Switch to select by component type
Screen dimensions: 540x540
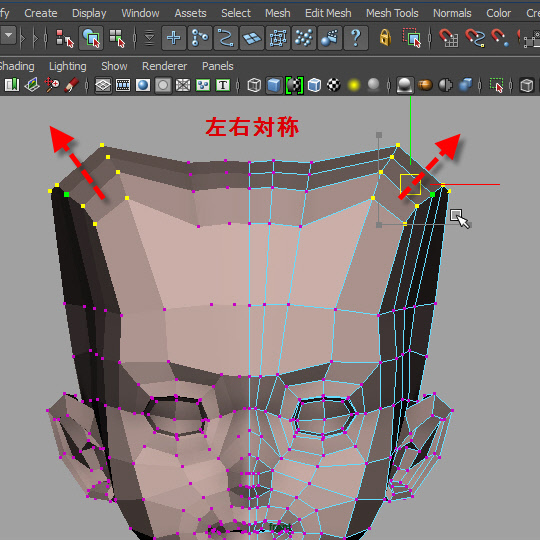(117, 38)
